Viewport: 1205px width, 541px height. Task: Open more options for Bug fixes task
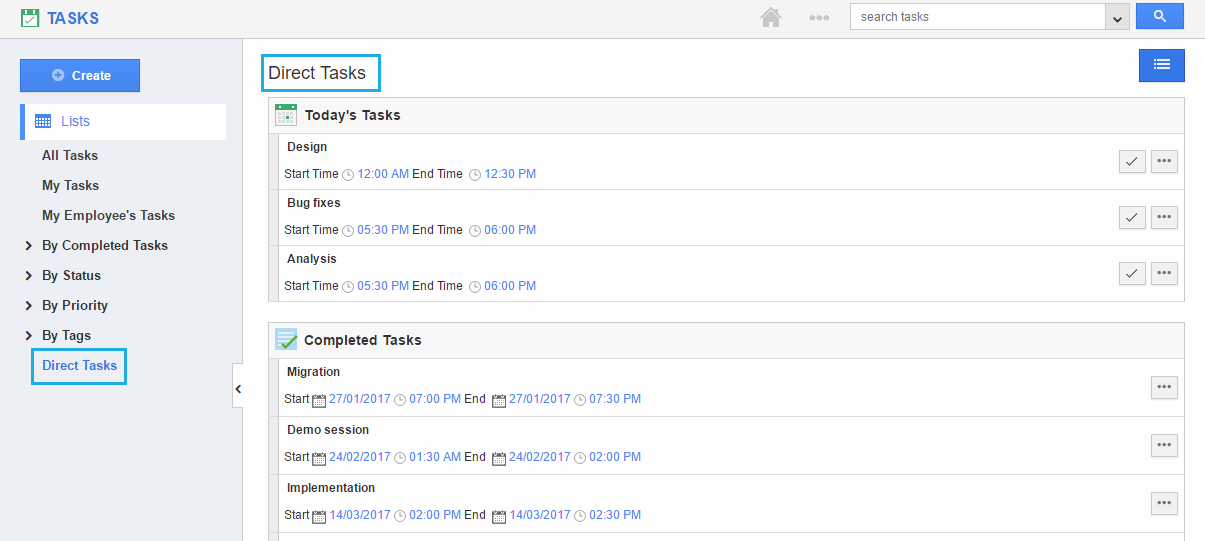(x=1164, y=217)
